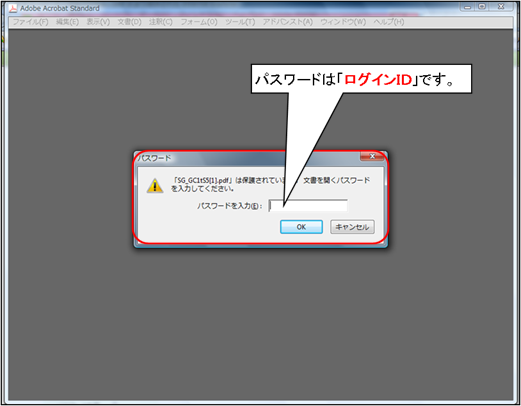Viewport: 521px width, 406px height.
Task: Minimize the Adobe Acrobat Standard window
Action: pos(468,7)
